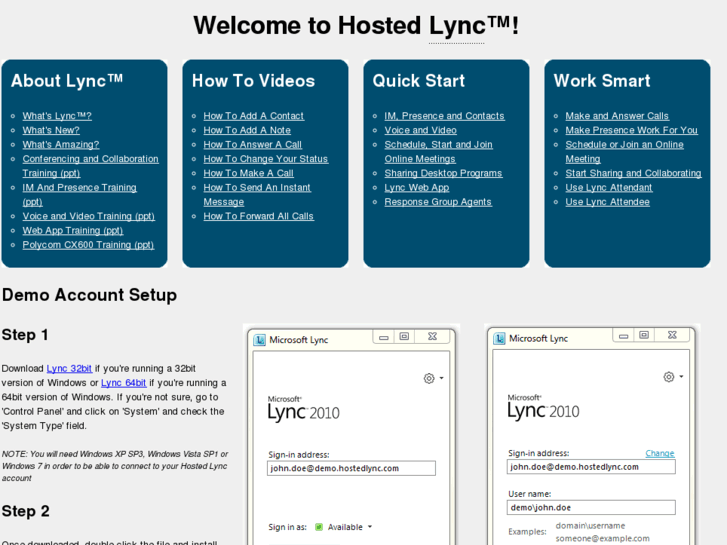Open Conferencing and Collaboration Training (ppt)

(x=90, y=166)
